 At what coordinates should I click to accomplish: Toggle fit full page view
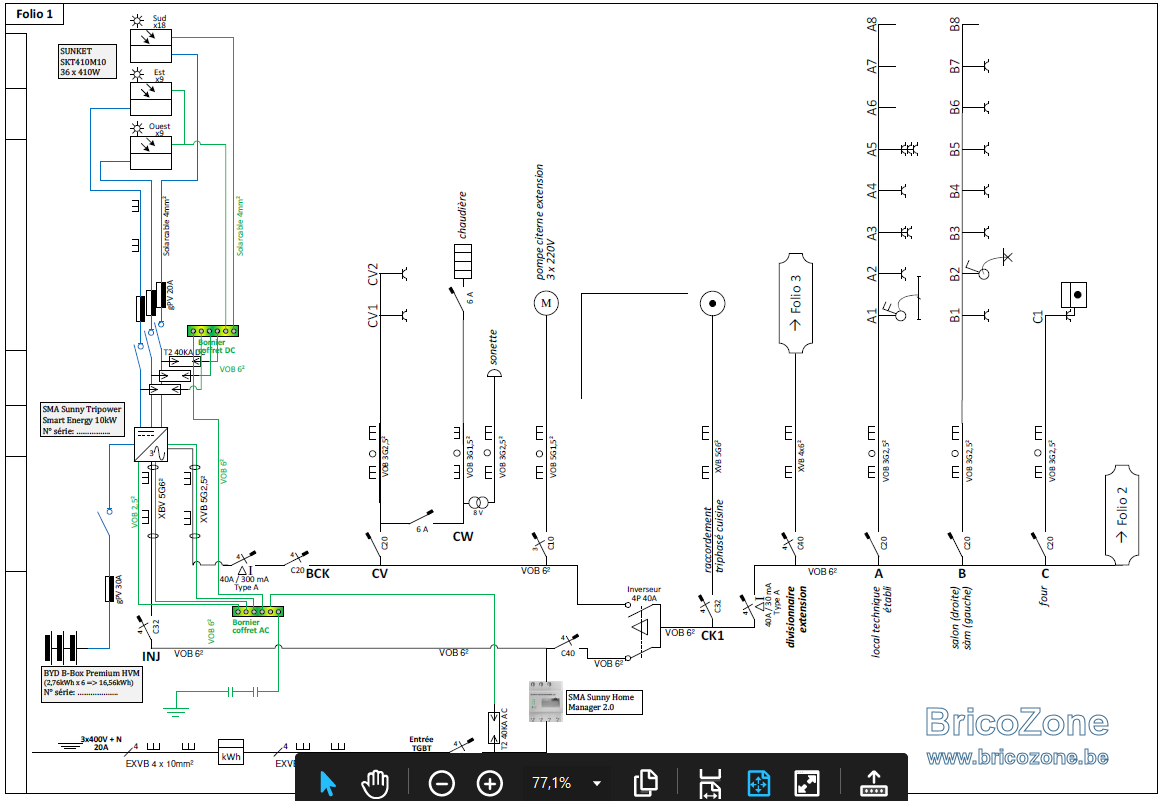point(759,783)
